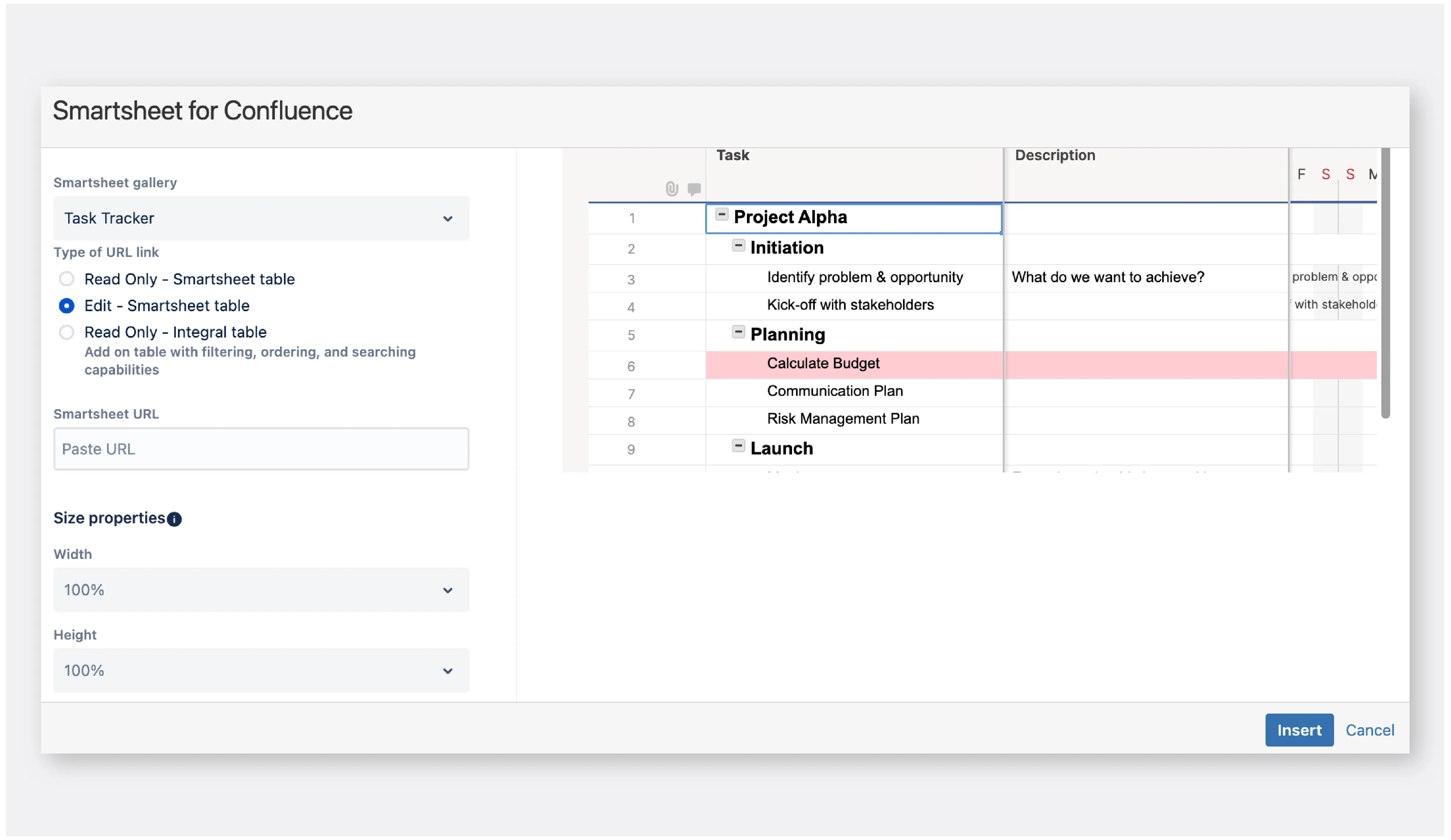Choose Read Only - Integral table option

coord(67,332)
